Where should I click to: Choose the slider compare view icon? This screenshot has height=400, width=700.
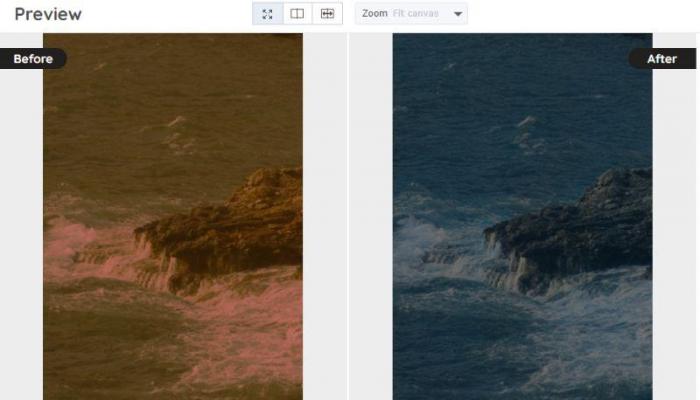[327, 14]
